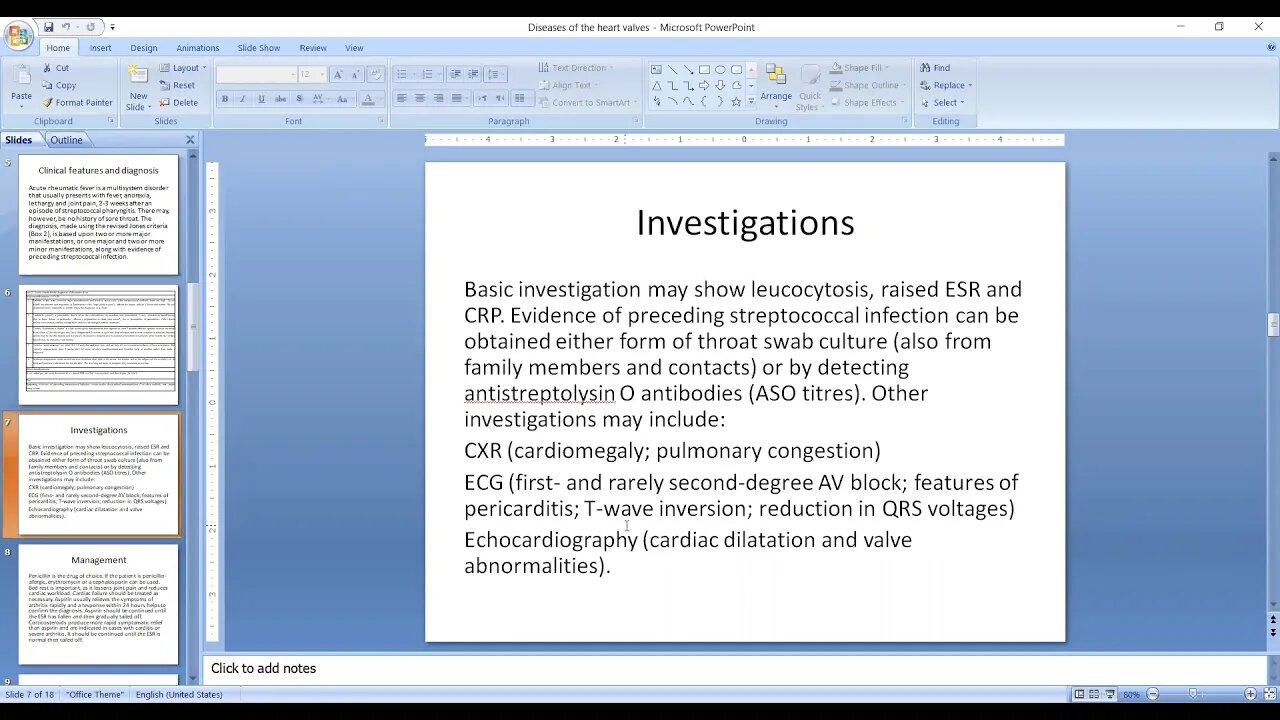Open the View ribbon tab
1280x720 pixels.
354,47
